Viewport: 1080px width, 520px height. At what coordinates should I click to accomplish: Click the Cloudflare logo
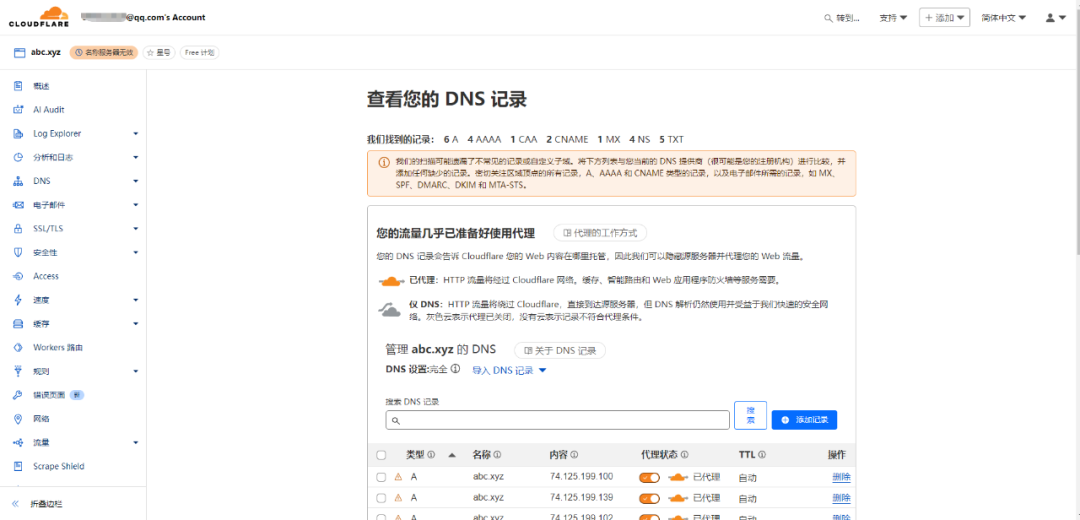point(39,17)
